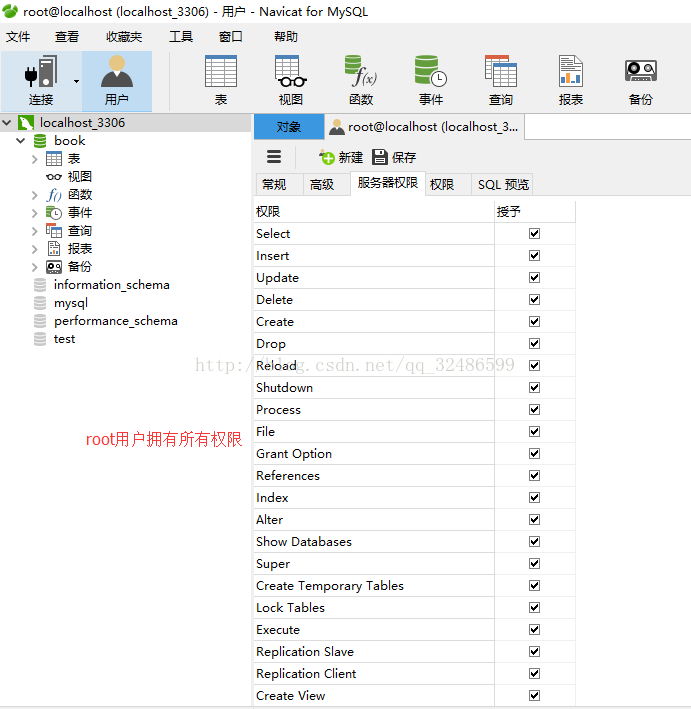691x709 pixels.
Task: Expand the 查询 node under book
Action: click(34, 231)
